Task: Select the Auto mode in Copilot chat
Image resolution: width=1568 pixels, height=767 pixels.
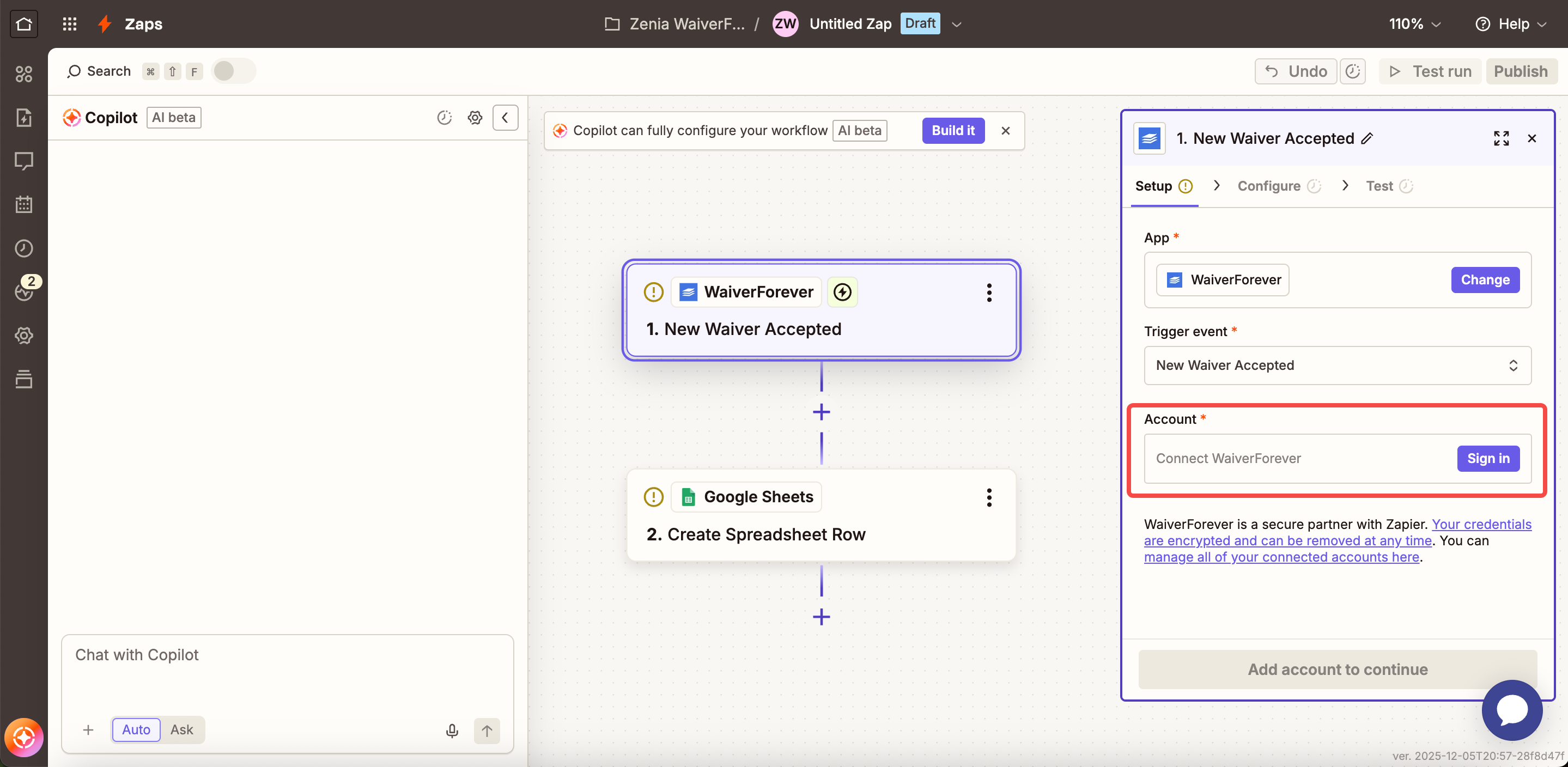Action: [x=136, y=729]
